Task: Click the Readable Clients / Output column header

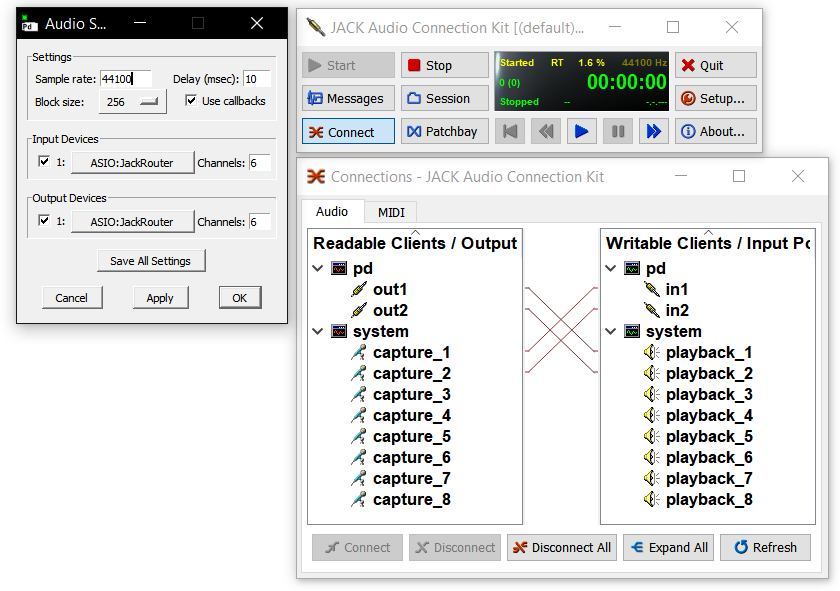Action: [415, 243]
